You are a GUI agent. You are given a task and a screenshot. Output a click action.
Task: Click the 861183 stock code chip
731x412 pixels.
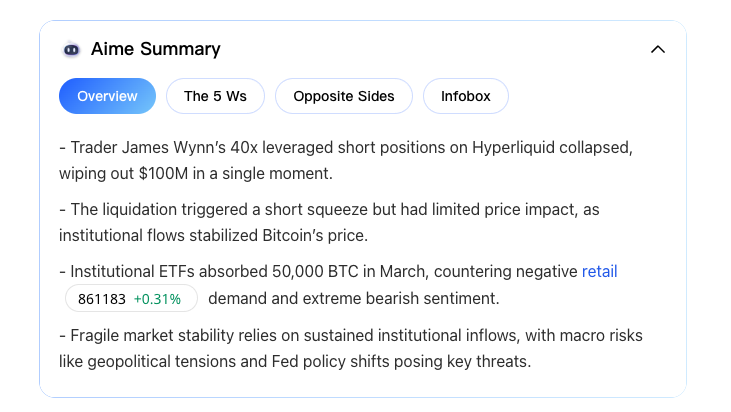click(x=101, y=299)
